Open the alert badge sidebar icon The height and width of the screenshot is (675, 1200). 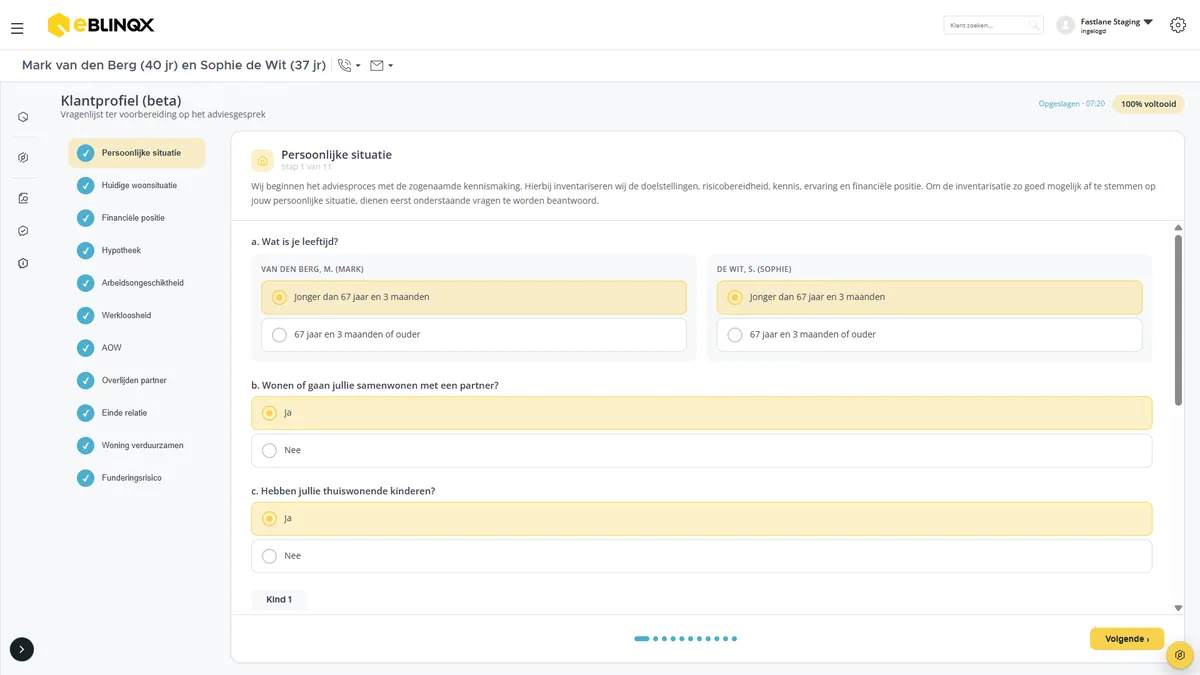click(23, 263)
